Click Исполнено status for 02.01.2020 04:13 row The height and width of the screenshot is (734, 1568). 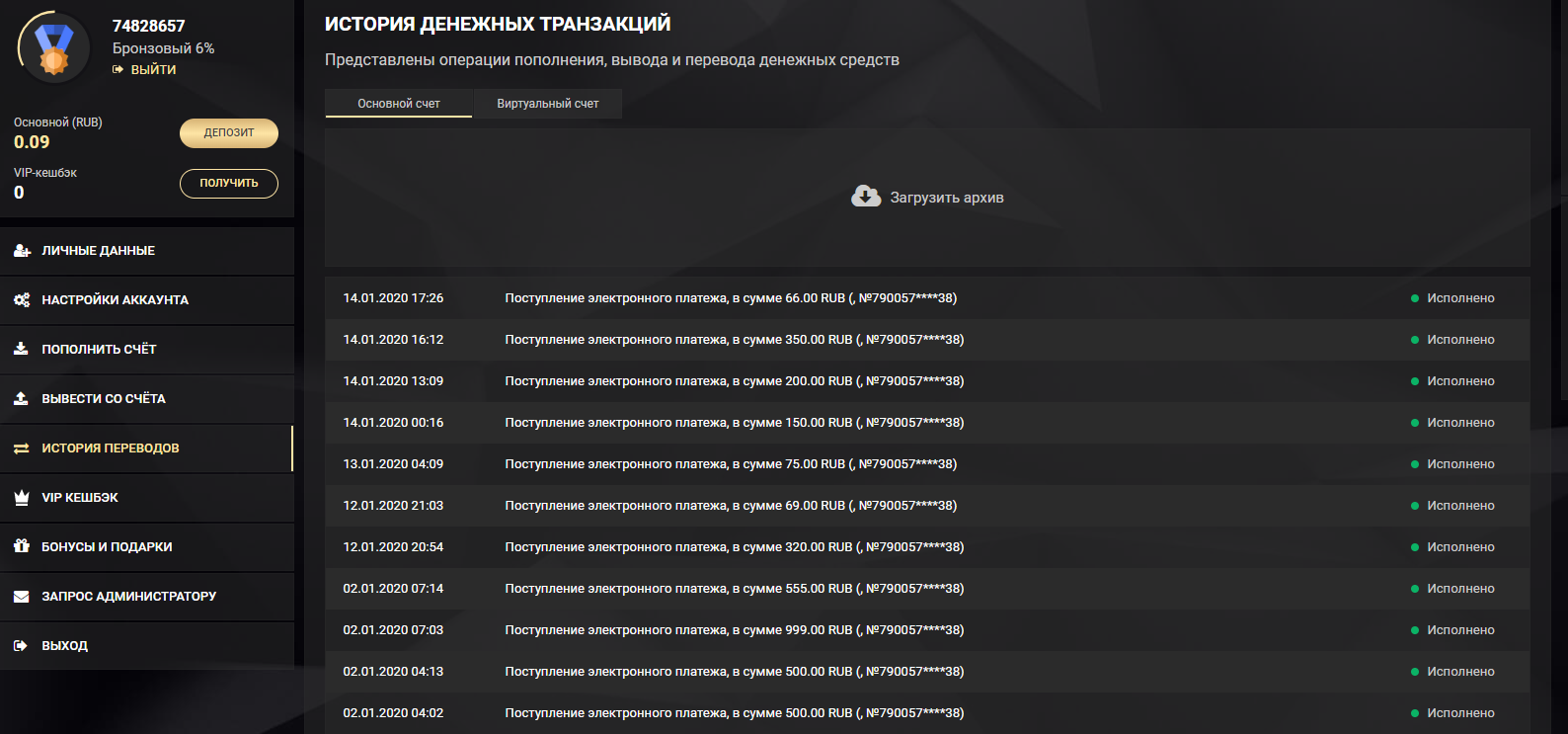1460,672
